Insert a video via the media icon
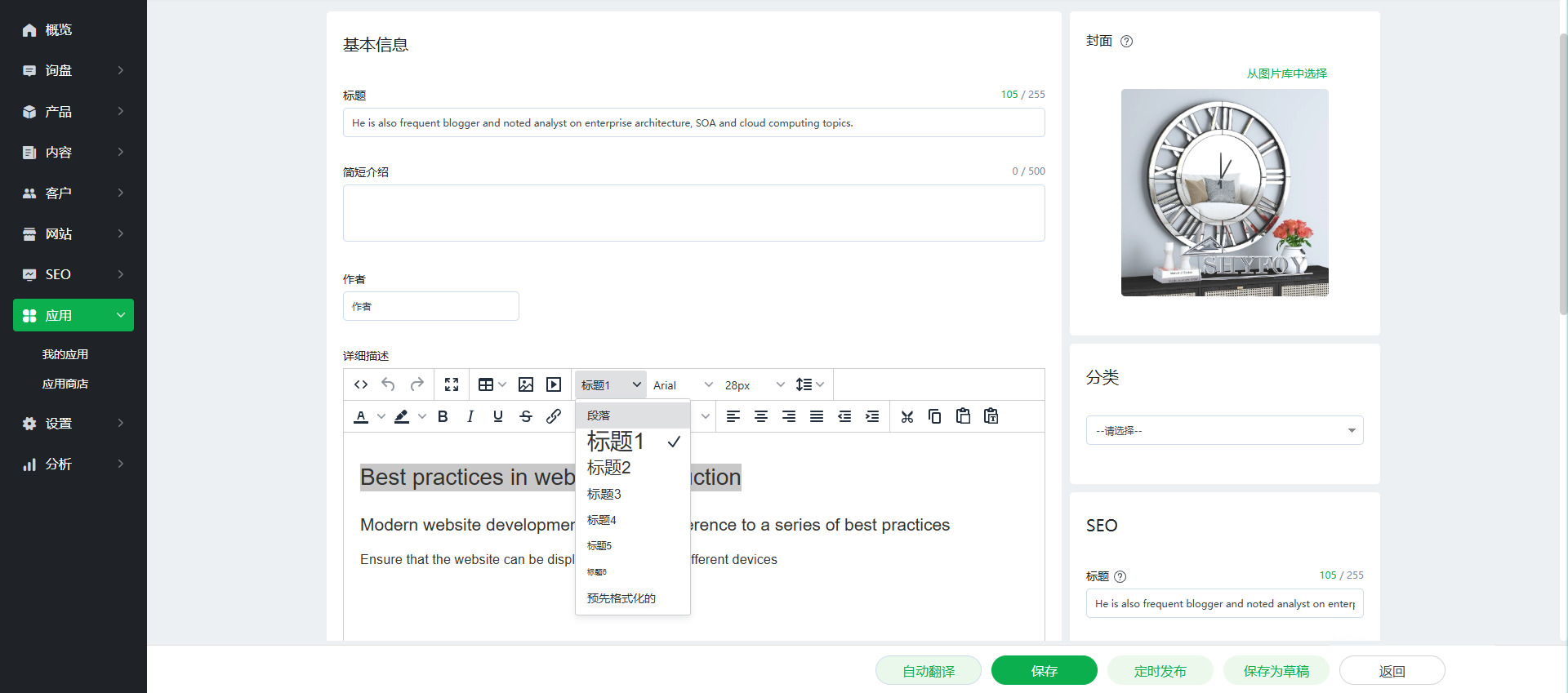 [x=554, y=384]
